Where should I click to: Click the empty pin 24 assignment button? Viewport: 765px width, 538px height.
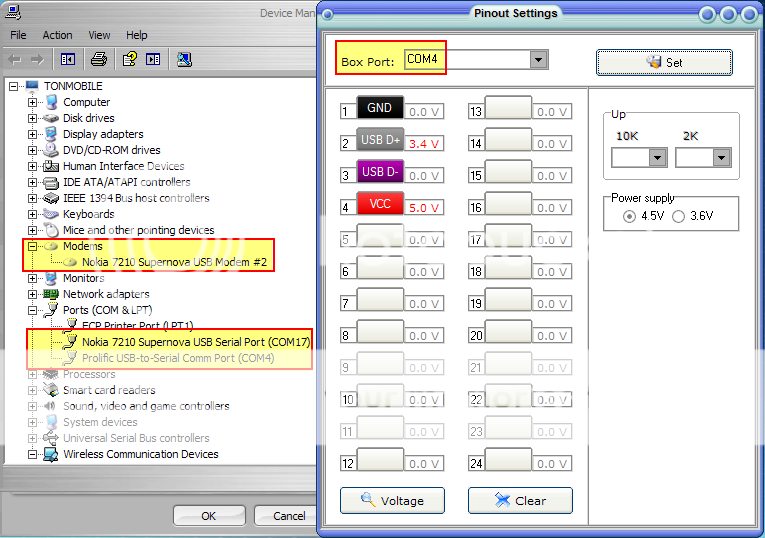[x=508, y=459]
